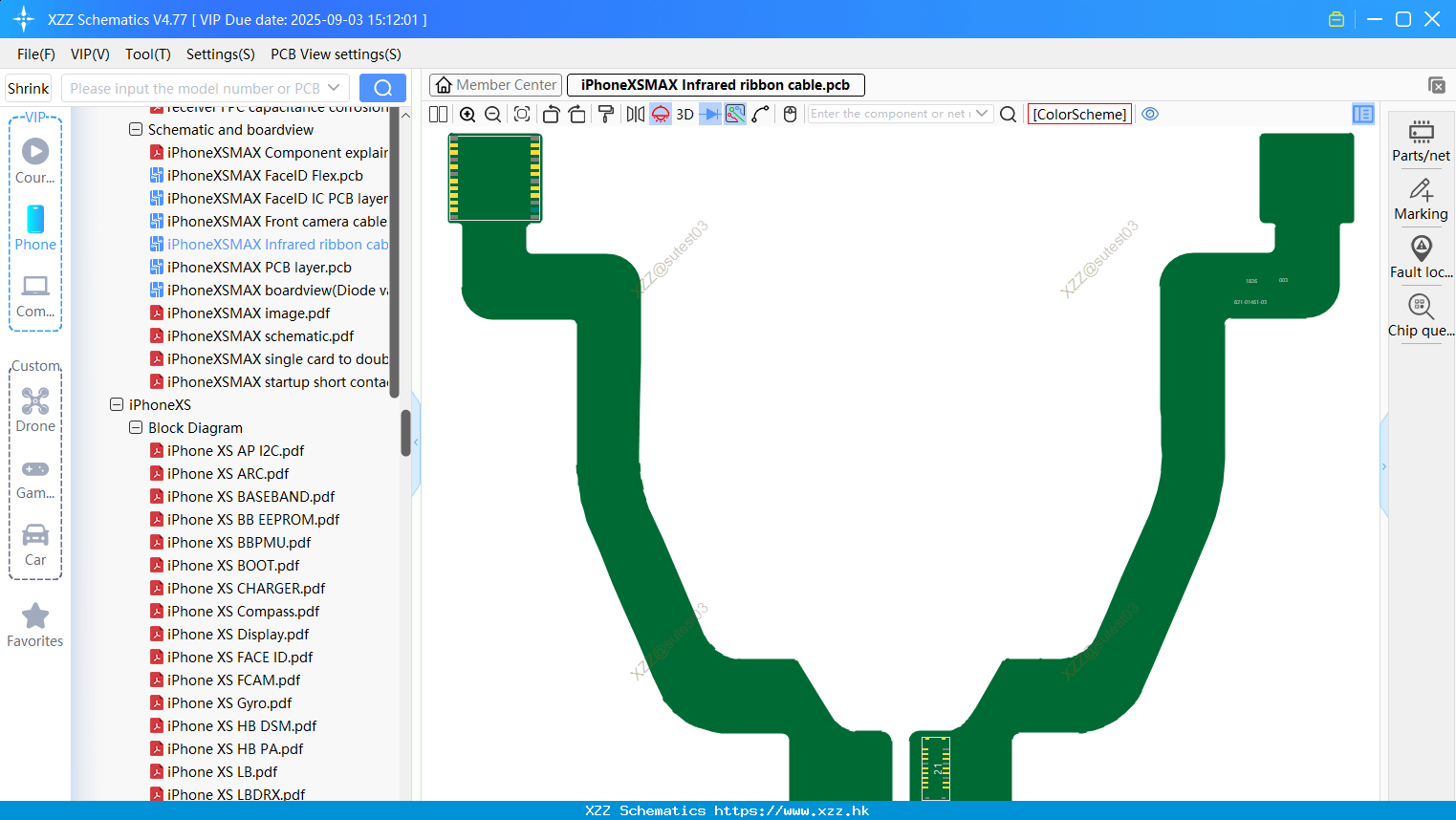Open iPhoneXSMAX image.pdf
Viewport: 1456px width, 820px height.
[240, 313]
